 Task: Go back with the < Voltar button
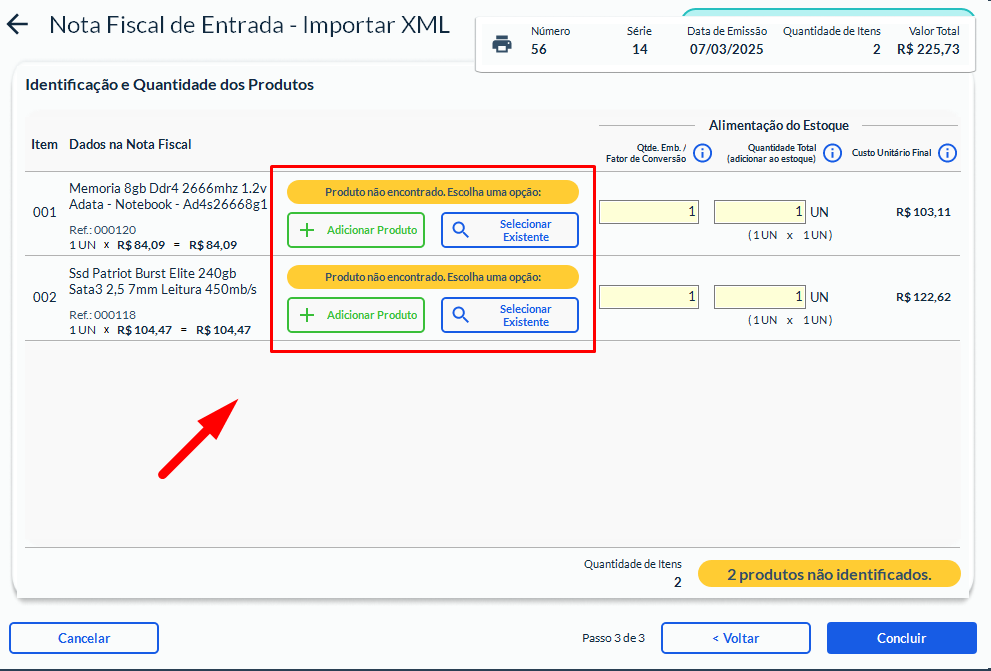pos(735,638)
